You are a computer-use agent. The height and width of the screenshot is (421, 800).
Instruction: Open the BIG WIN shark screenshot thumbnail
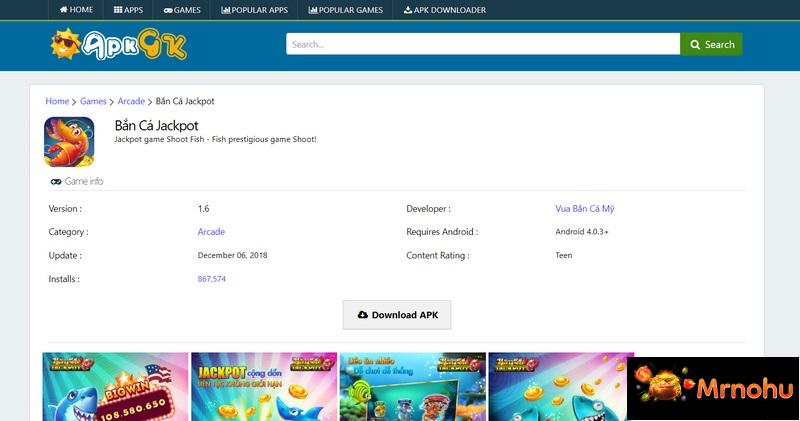[115, 387]
